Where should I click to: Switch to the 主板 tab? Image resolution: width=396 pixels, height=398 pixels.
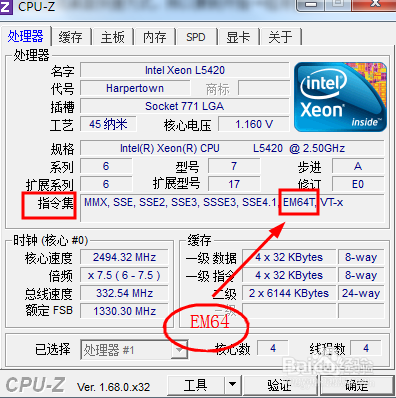click(113, 37)
